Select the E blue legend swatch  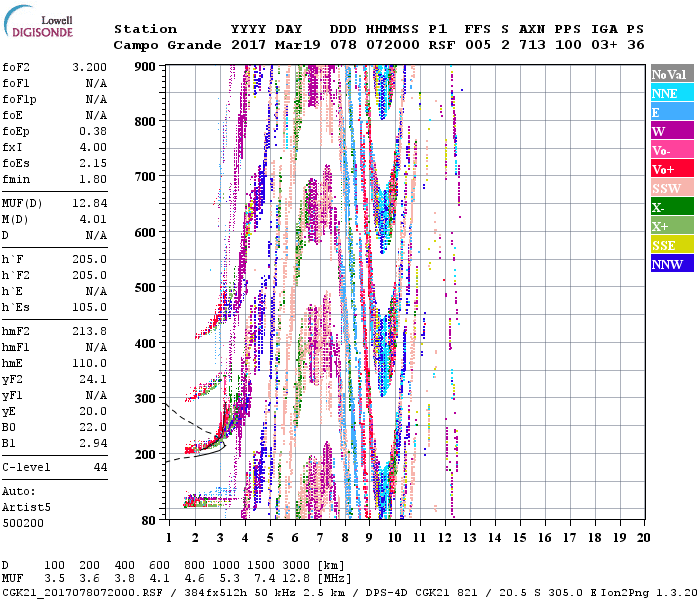point(672,112)
